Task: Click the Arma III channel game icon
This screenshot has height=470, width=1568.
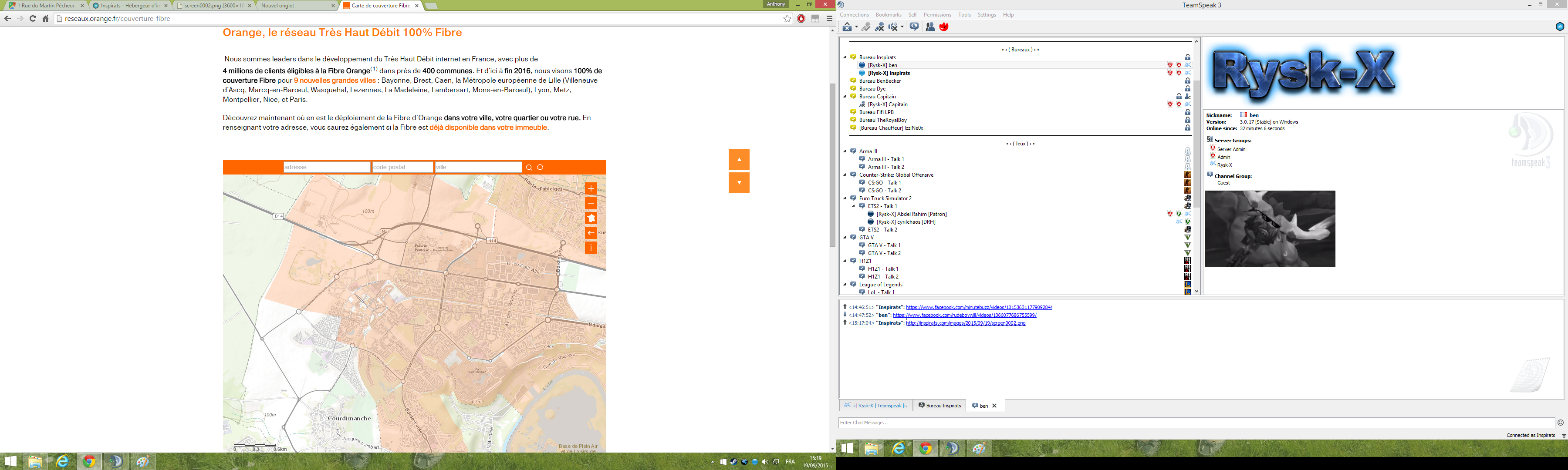Action: pos(1188,151)
